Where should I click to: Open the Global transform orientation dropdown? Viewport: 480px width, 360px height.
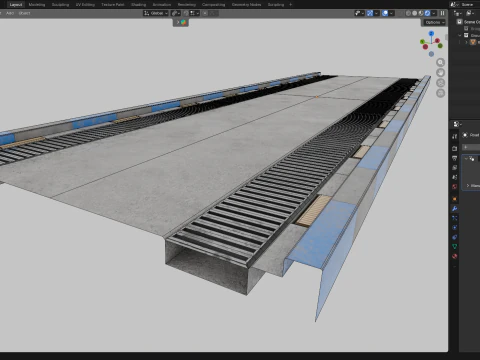pyautogui.click(x=156, y=13)
